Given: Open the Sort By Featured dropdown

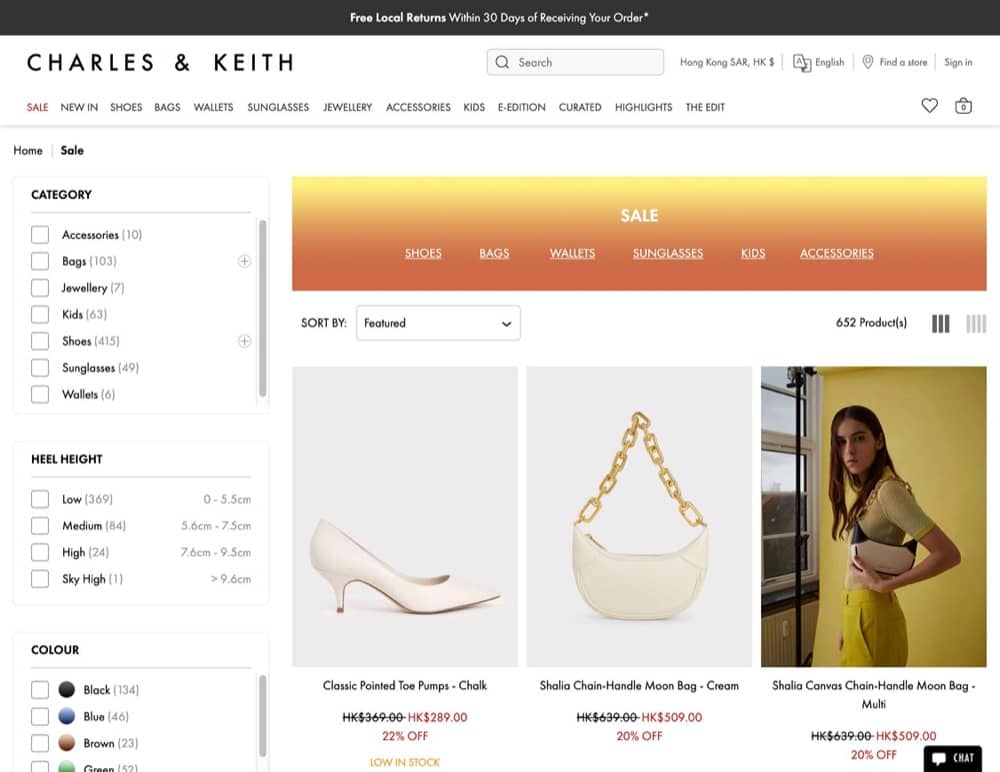Looking at the screenshot, I should (438, 323).
